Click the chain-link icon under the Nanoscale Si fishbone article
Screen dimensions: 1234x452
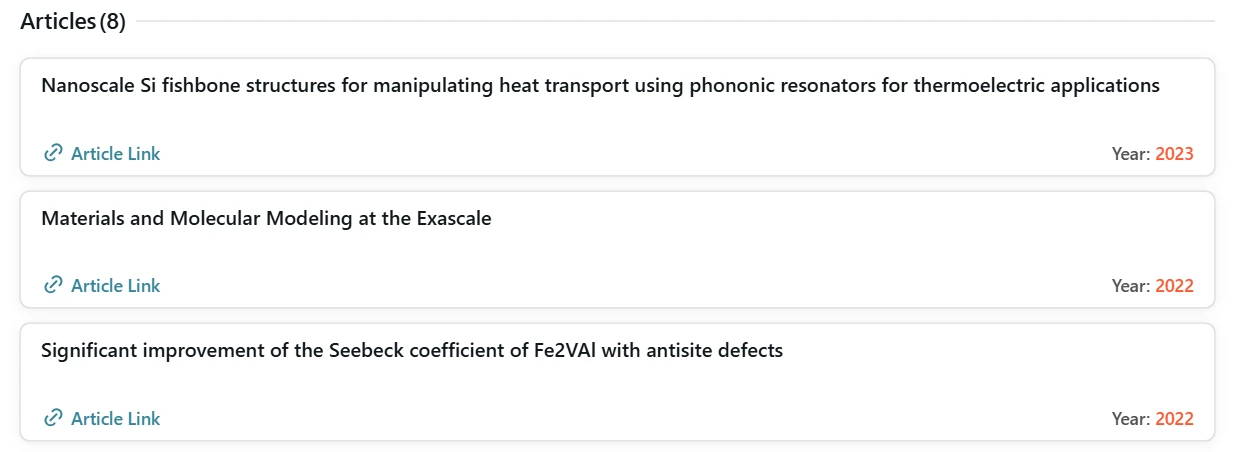(53, 153)
